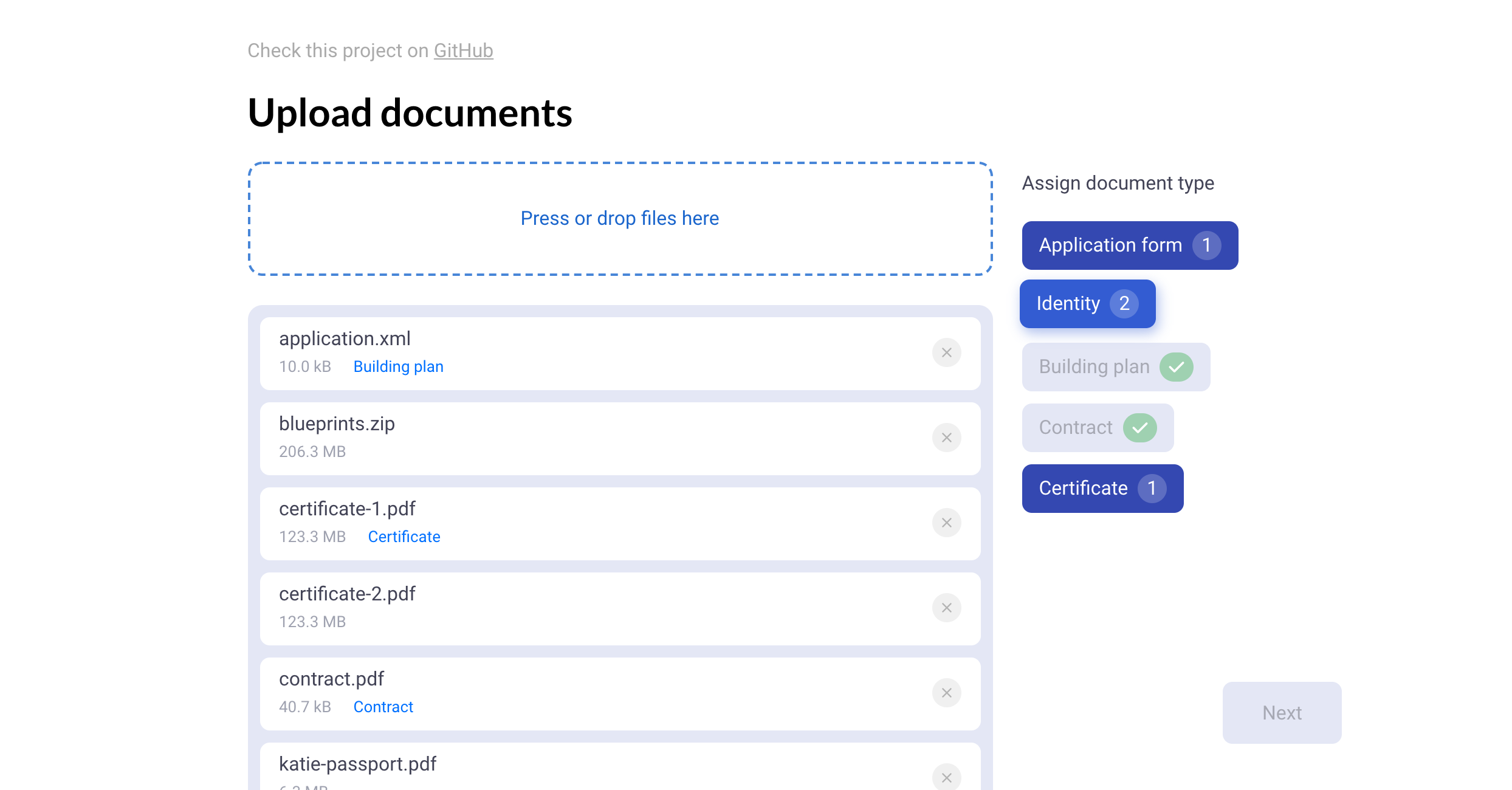Select the Identity document type button
This screenshot has height=790, width=1512.
coord(1086,303)
